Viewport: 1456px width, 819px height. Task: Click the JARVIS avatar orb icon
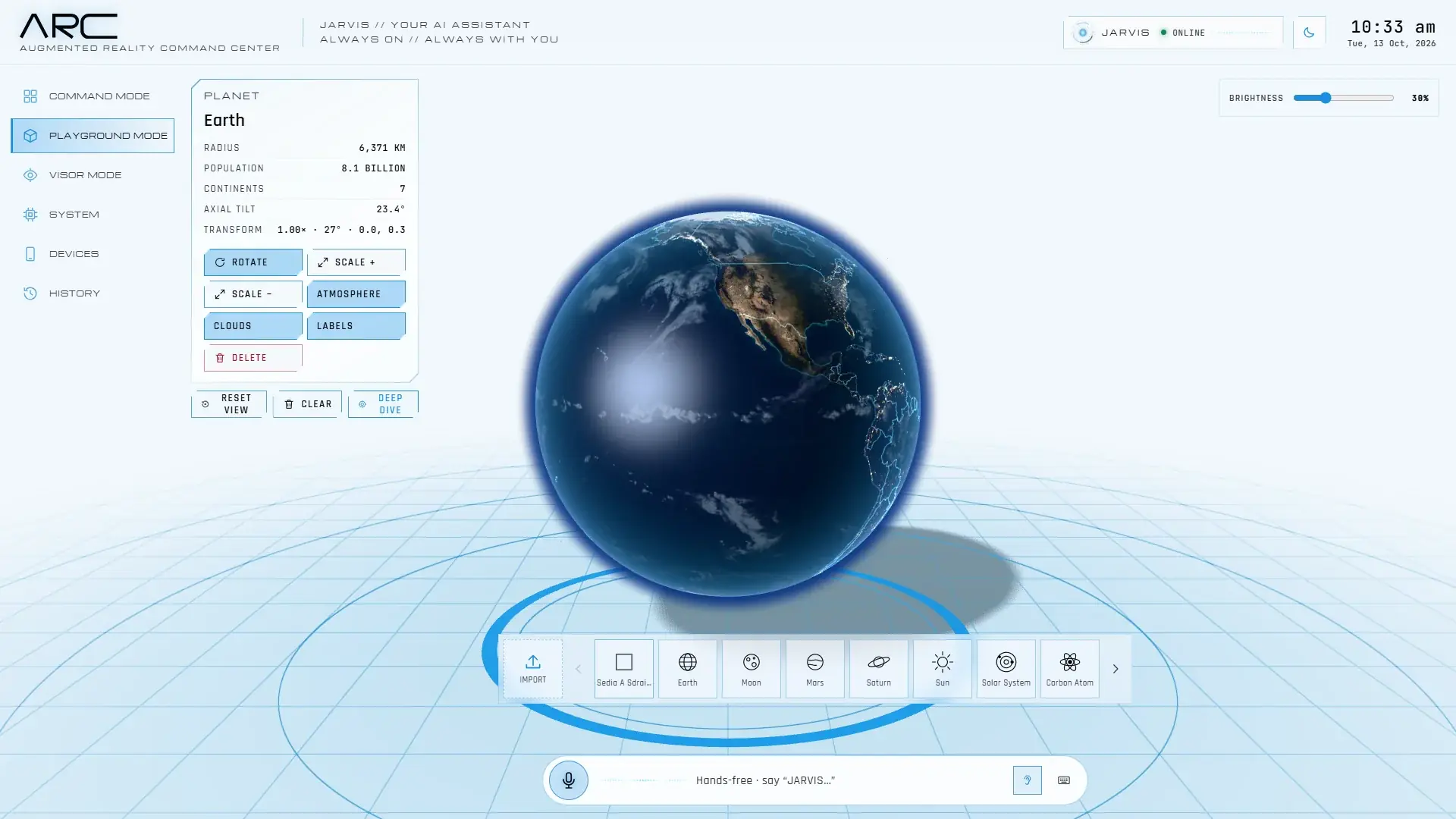[x=1082, y=33]
